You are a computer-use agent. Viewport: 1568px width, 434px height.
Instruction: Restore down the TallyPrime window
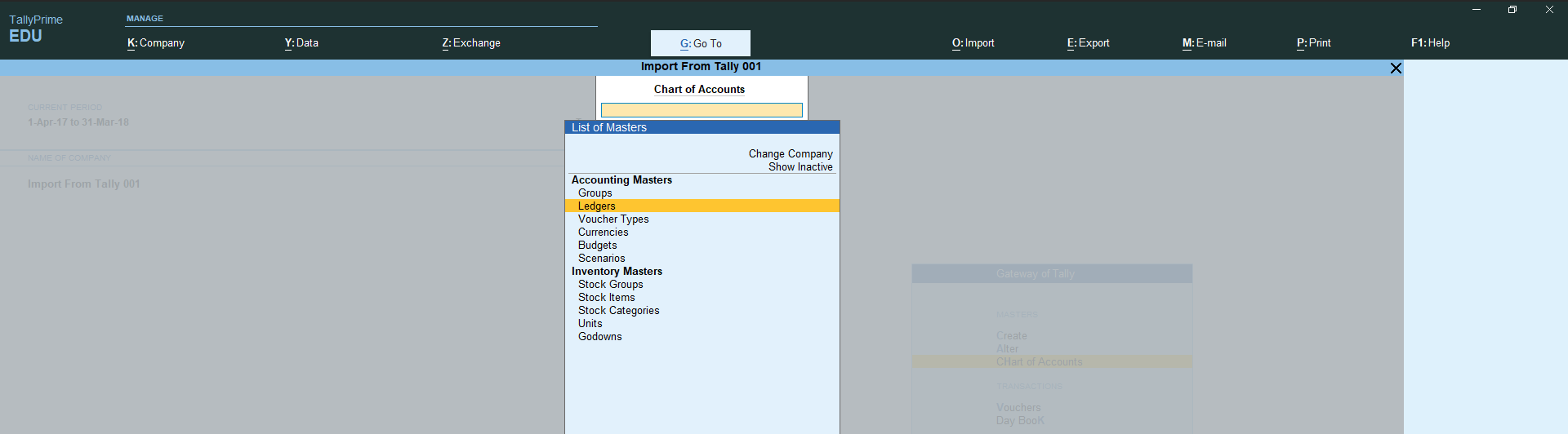1512,10
